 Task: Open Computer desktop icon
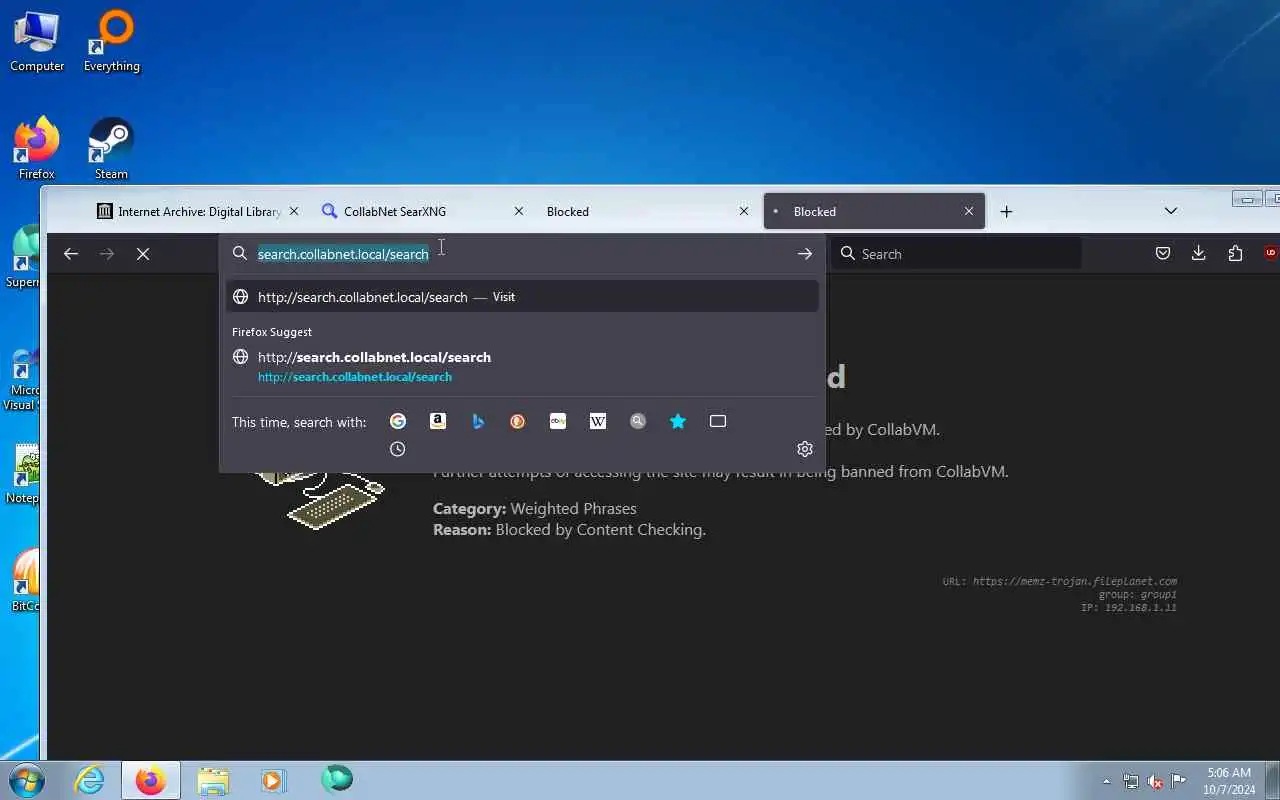click(x=37, y=42)
